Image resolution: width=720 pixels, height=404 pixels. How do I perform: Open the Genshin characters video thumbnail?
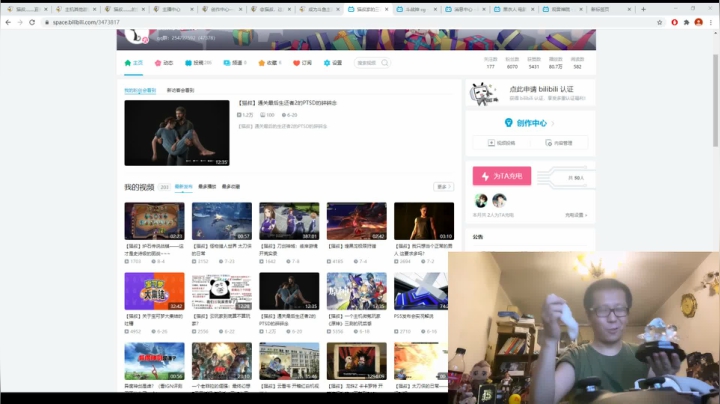pos(357,291)
